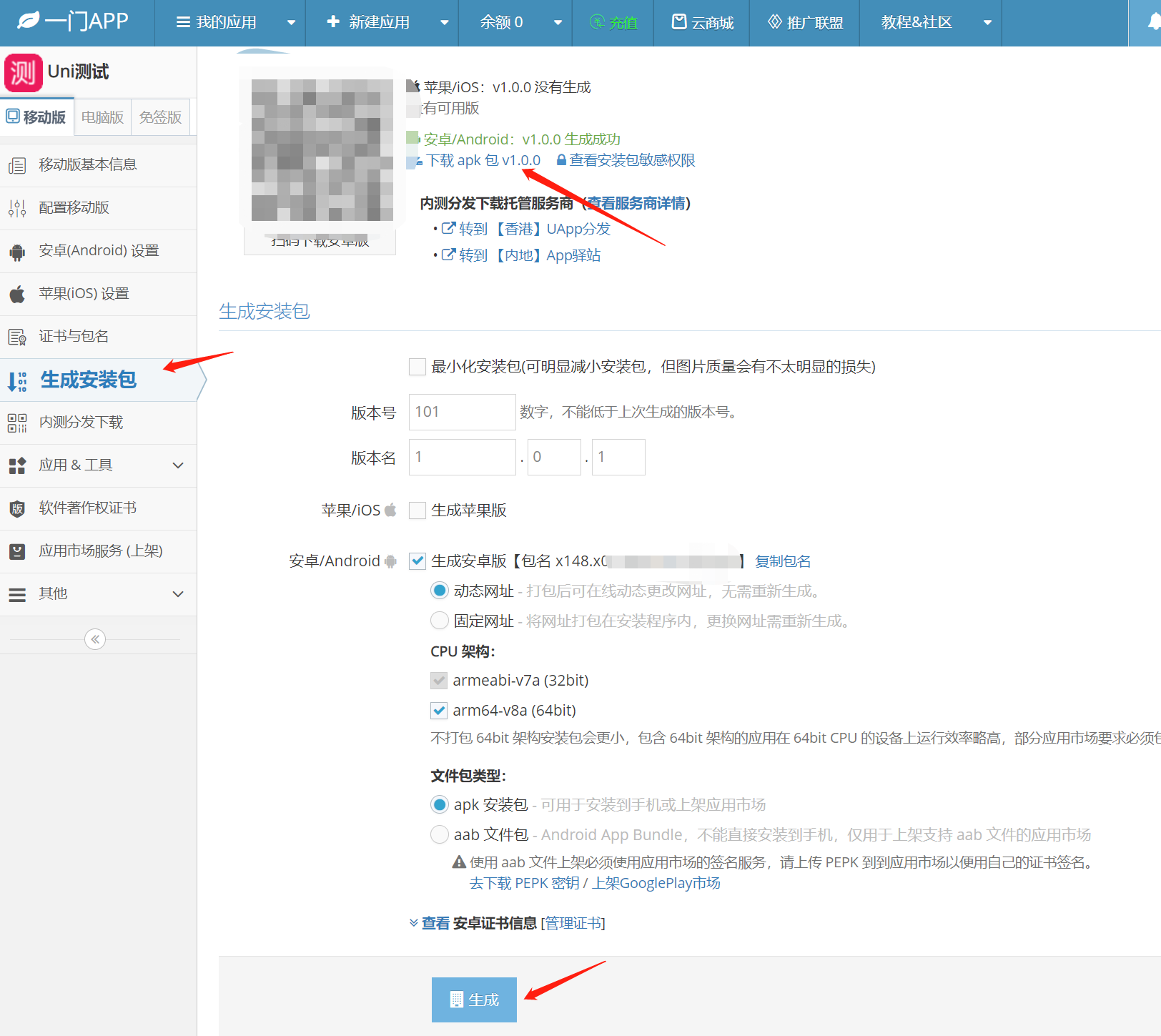Open the 教程&社区 dropdown arrow
This screenshot has width=1161, height=1036.
(x=988, y=23)
